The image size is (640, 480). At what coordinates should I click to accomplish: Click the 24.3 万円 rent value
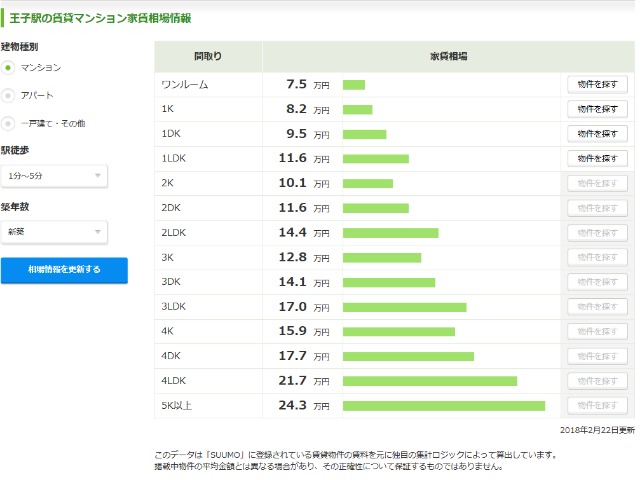pos(304,406)
